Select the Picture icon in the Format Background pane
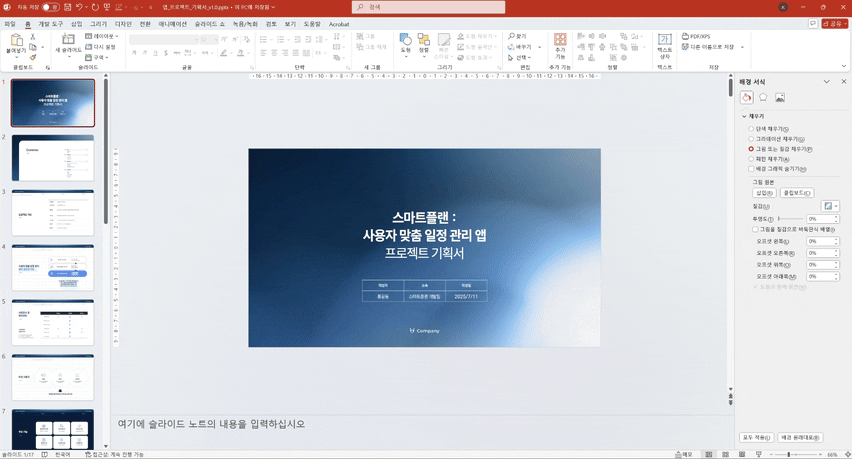Image resolution: width=852 pixels, height=459 pixels. 780,97
